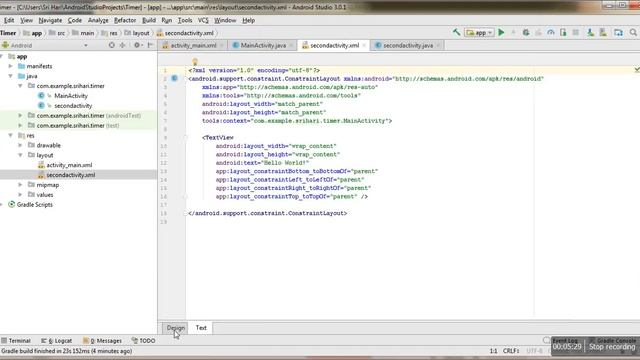Switch to the secondactivity.java tab
Image resolution: width=640 pixels, height=360 pixels.
click(x=408, y=45)
